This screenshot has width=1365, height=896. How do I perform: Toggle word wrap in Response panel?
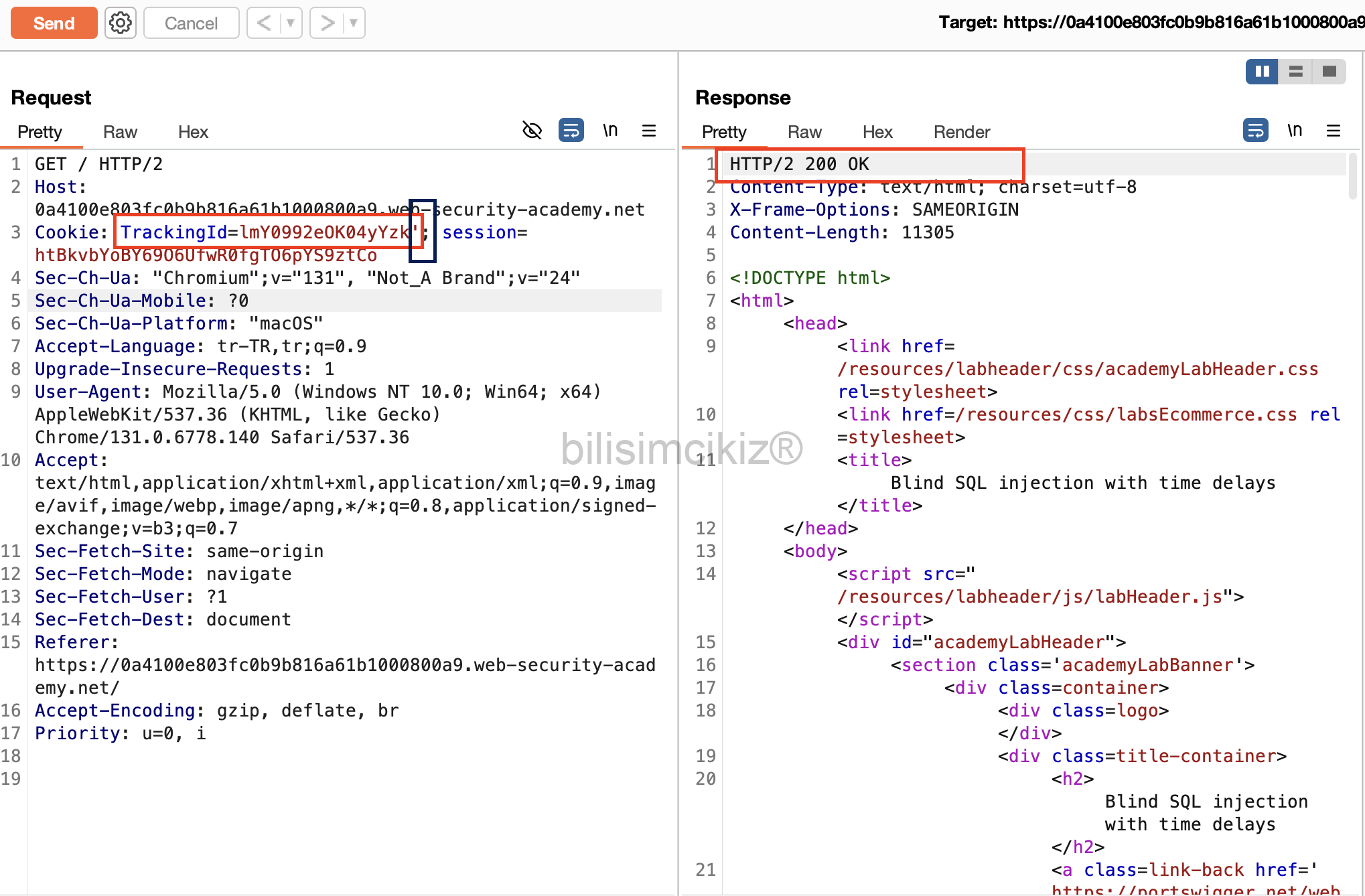tap(1255, 130)
